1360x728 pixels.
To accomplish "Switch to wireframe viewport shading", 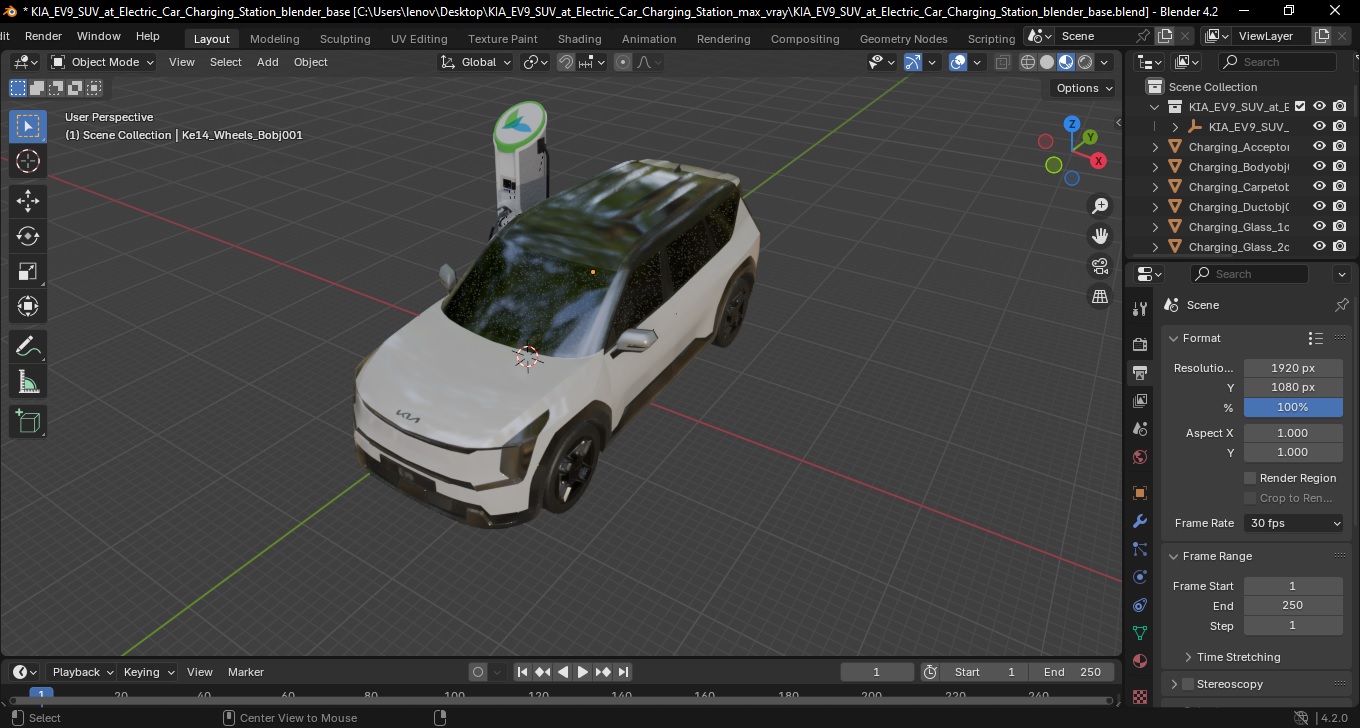I will point(1028,62).
